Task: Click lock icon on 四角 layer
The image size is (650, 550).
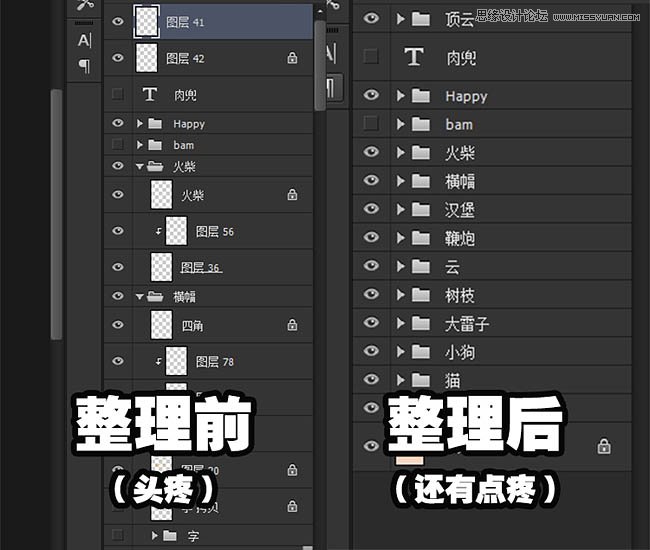Action: click(x=292, y=325)
